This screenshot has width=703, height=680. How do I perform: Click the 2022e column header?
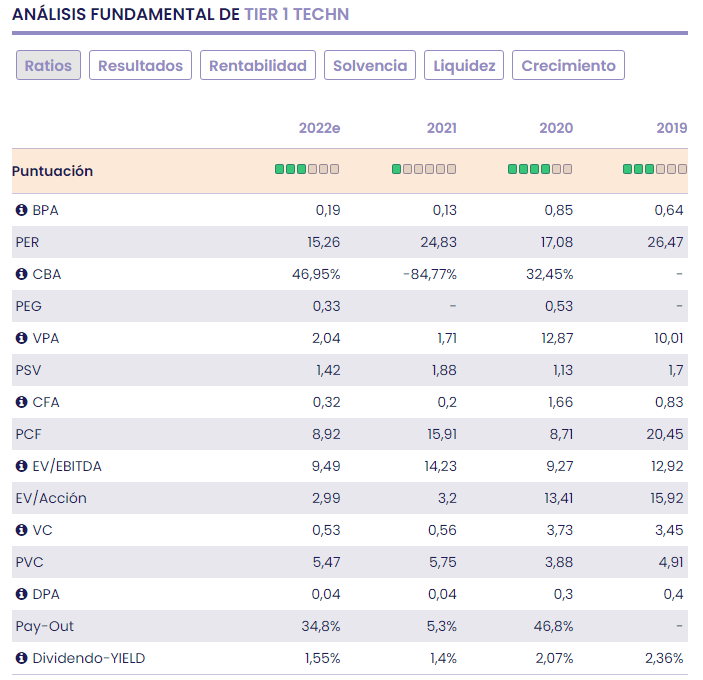(319, 128)
